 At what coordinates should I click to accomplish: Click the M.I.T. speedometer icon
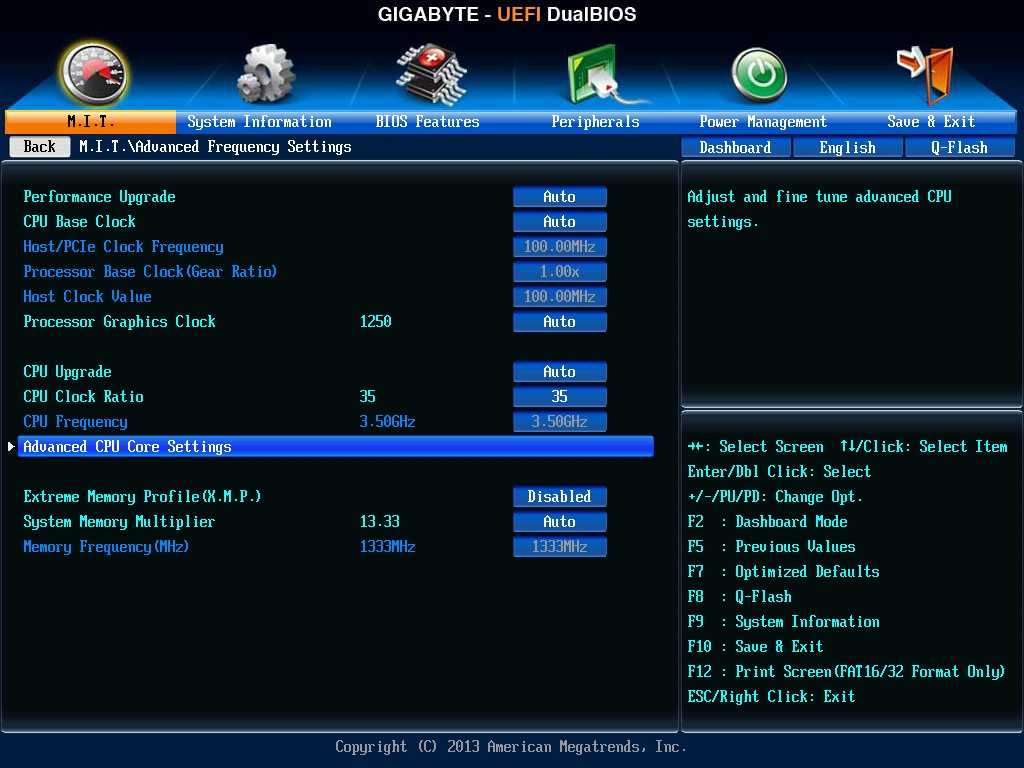tap(93, 73)
